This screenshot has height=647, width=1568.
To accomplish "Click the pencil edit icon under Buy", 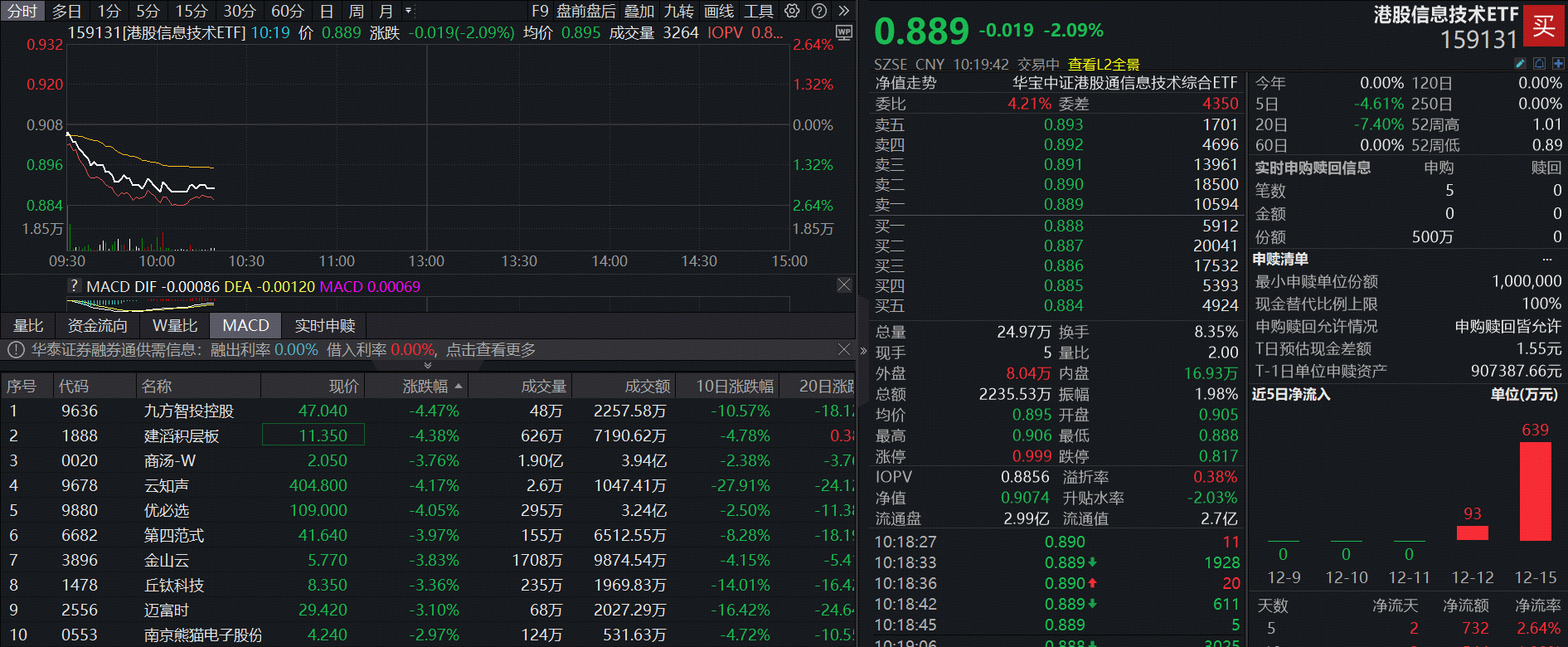I will pyautogui.click(x=1520, y=64).
